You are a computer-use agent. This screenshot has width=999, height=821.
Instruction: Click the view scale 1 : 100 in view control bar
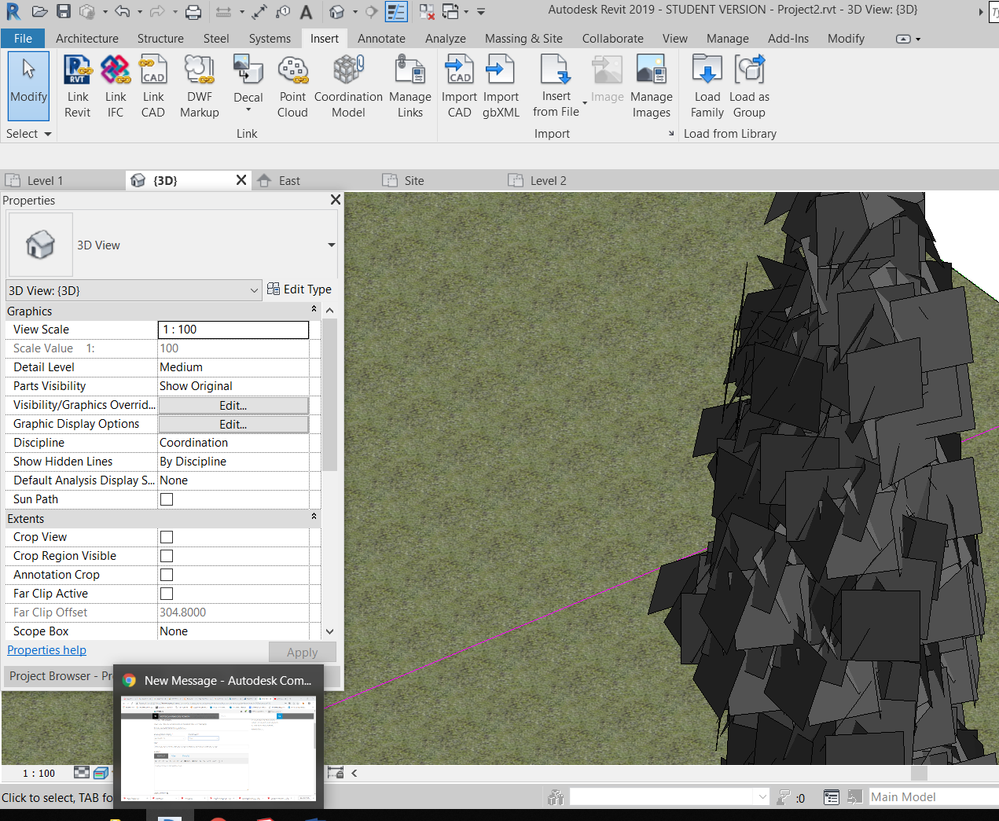(x=39, y=773)
